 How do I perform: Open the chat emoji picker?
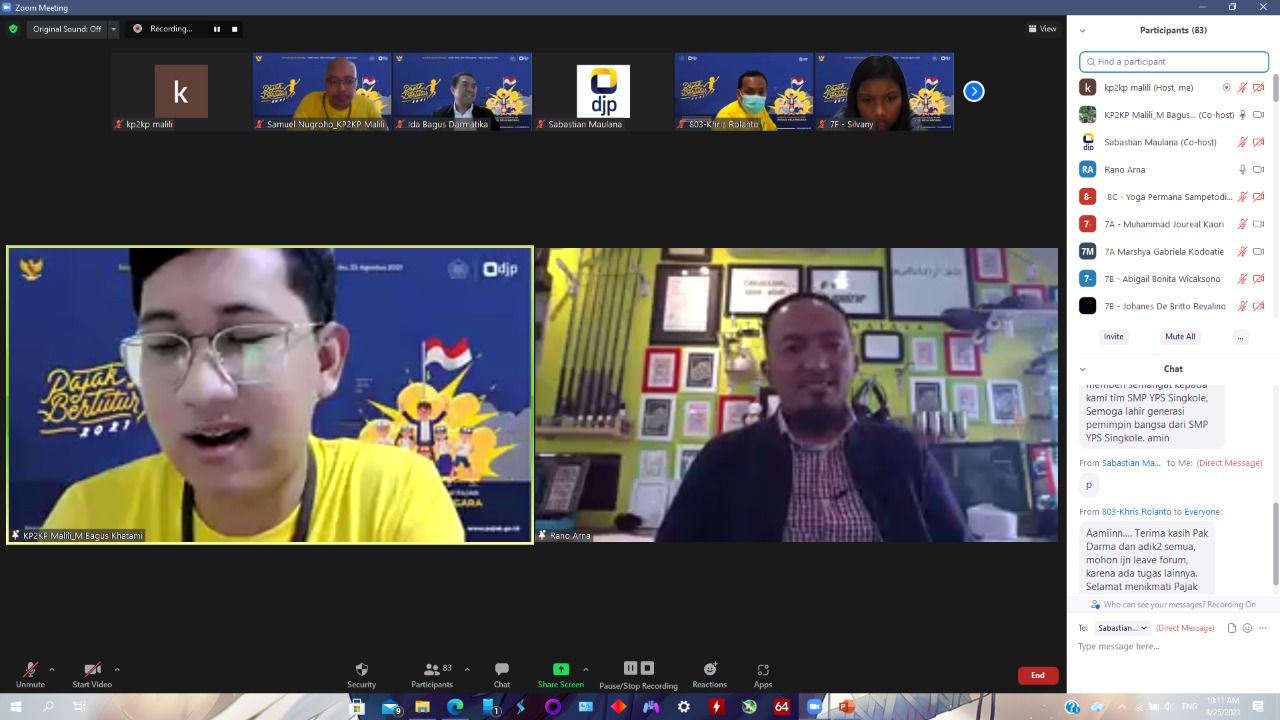(1247, 628)
